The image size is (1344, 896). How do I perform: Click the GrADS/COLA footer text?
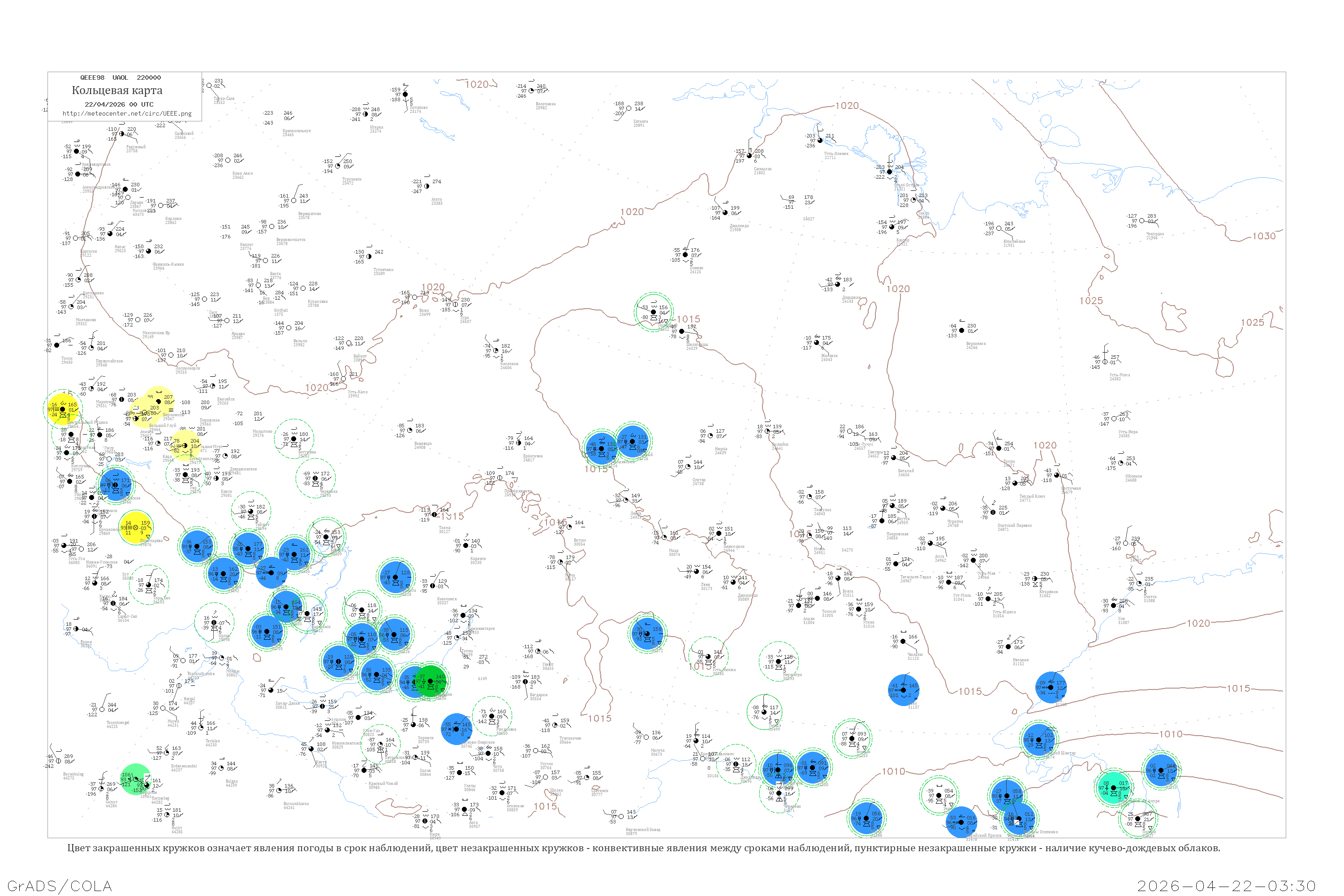(60, 886)
